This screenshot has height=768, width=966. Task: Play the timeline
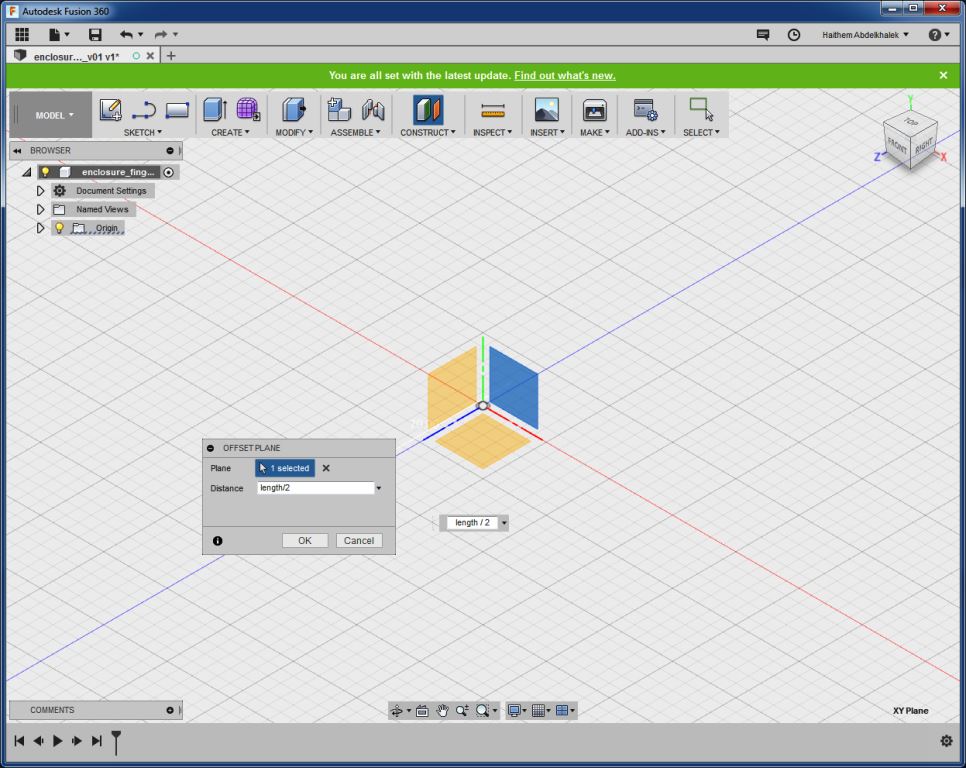click(x=57, y=741)
